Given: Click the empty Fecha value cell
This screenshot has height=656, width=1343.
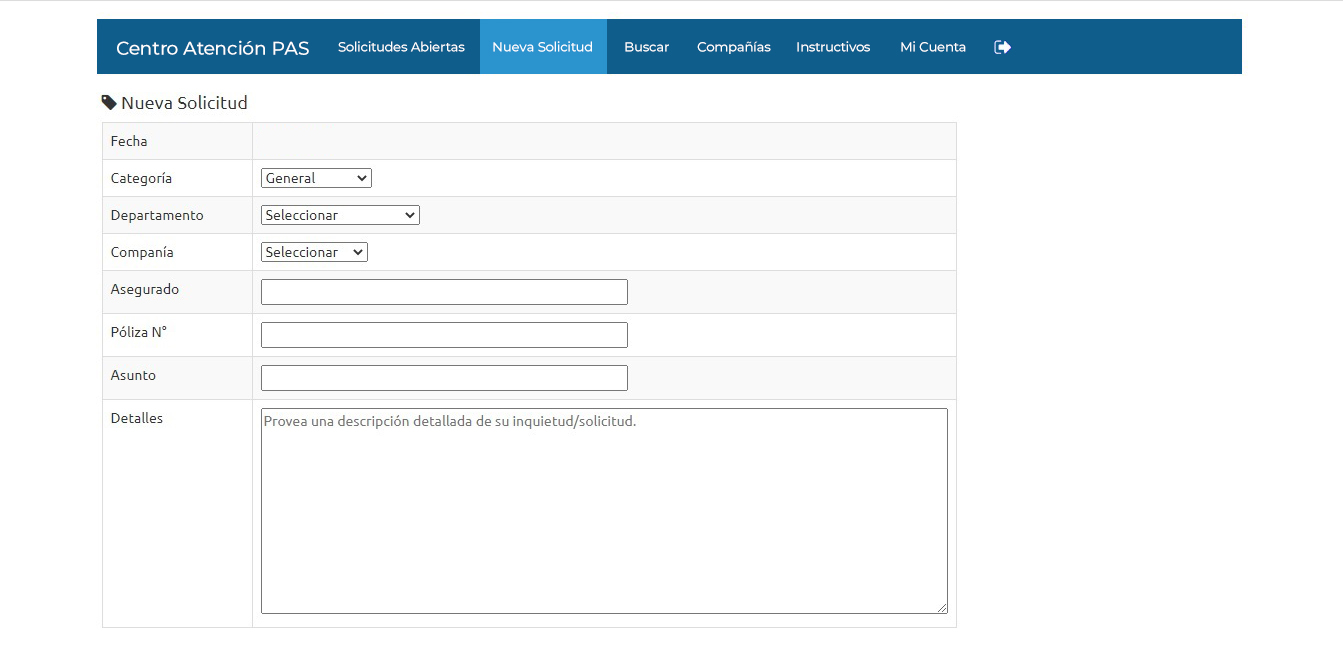Looking at the screenshot, I should coord(604,141).
